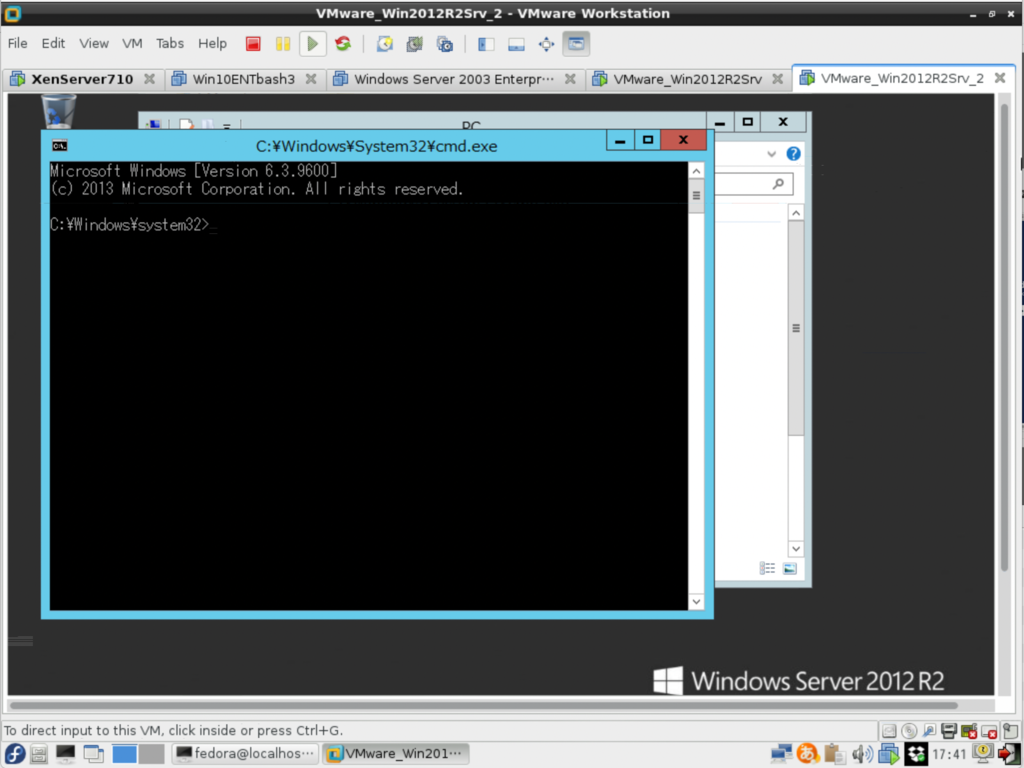Open Japanese input method tray icon
Image resolution: width=1024 pixels, height=768 pixels.
[x=808, y=754]
